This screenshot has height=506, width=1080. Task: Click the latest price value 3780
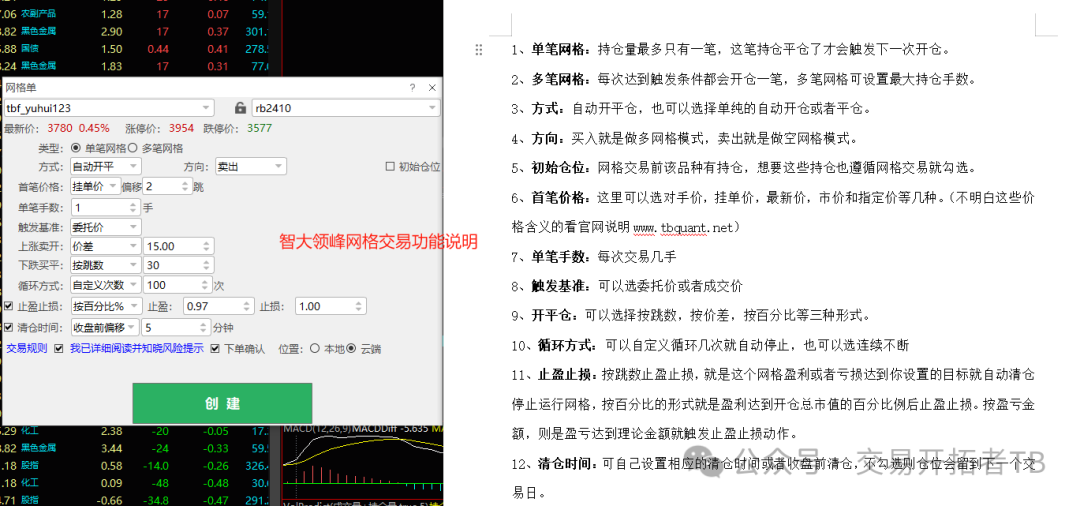pyautogui.click(x=59, y=129)
